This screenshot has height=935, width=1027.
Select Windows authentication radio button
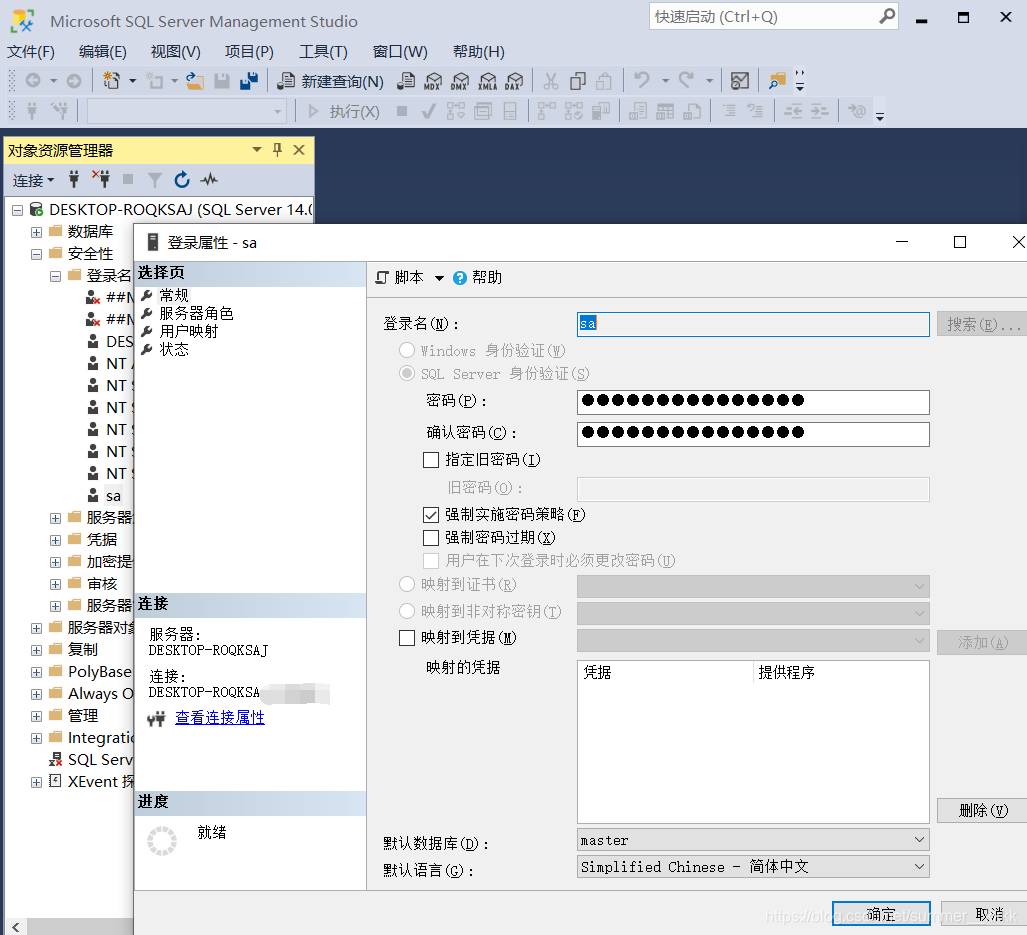407,350
